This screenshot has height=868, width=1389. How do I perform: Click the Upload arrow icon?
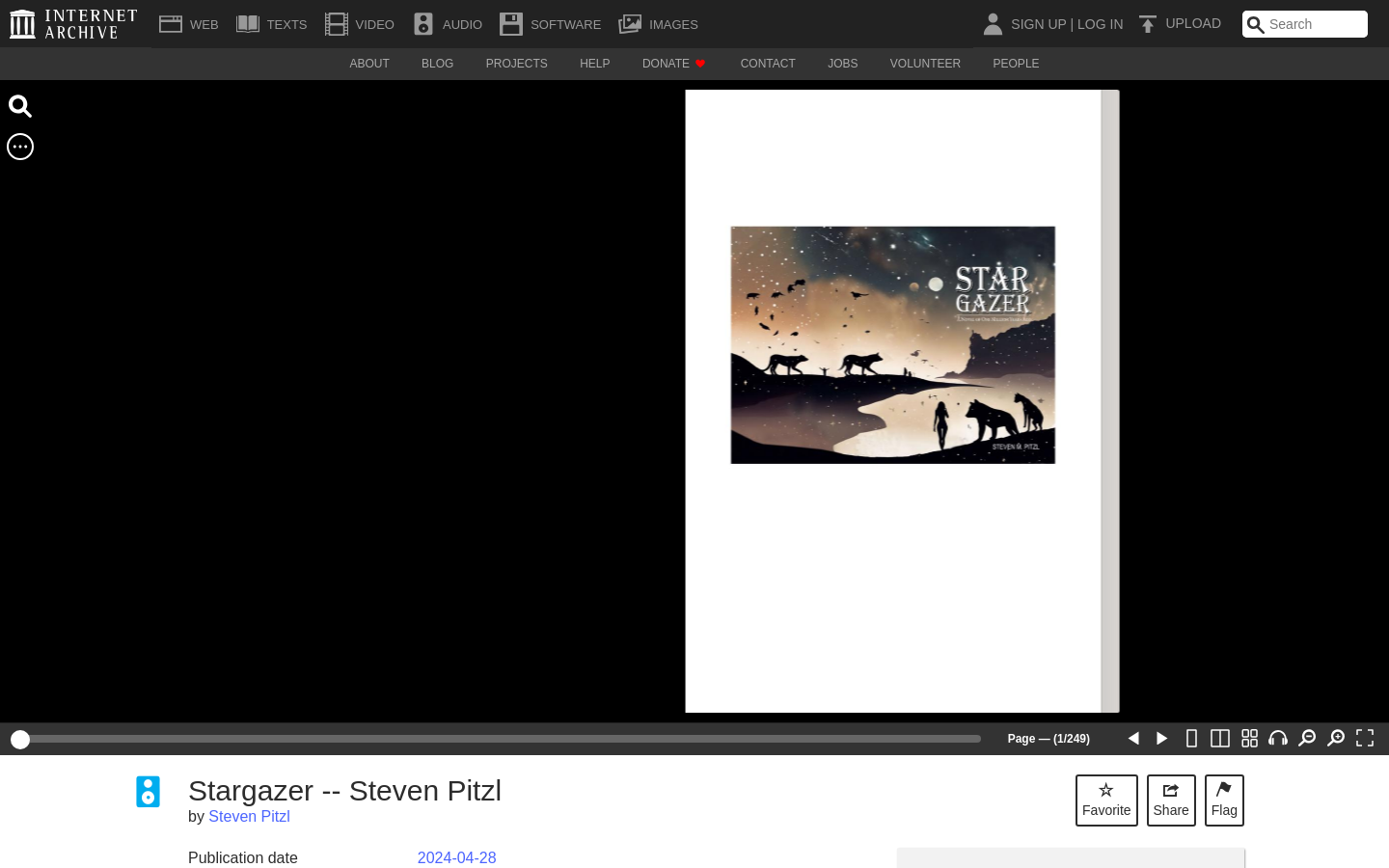(x=1147, y=24)
